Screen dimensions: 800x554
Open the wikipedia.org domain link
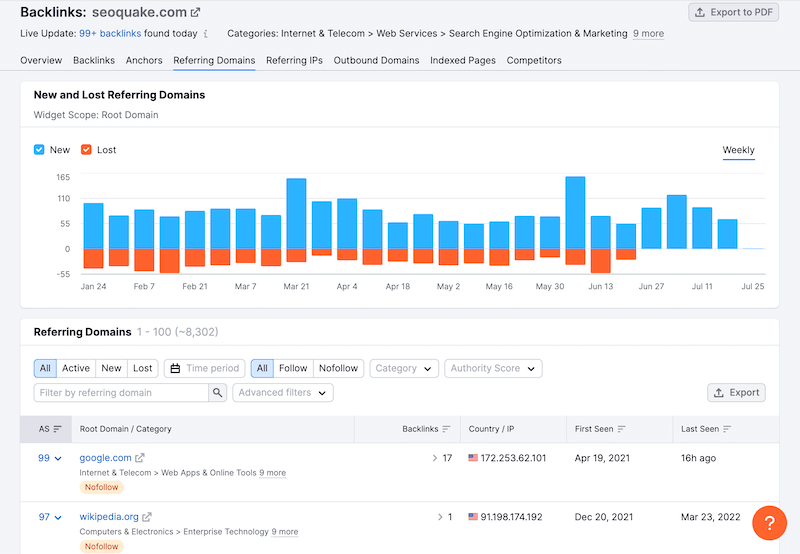pyautogui.click(x=110, y=517)
